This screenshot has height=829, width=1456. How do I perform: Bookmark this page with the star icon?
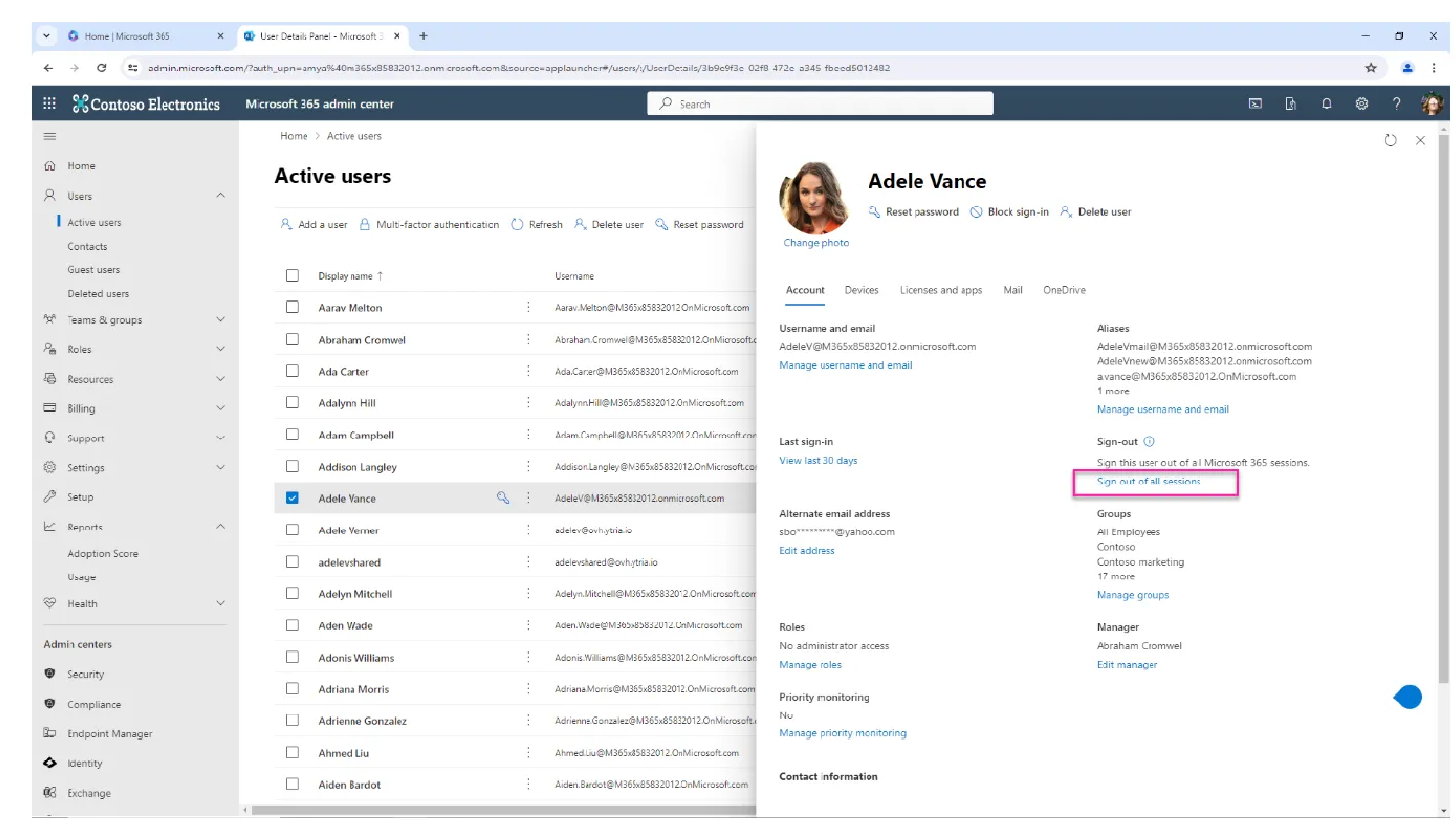pos(1371,68)
